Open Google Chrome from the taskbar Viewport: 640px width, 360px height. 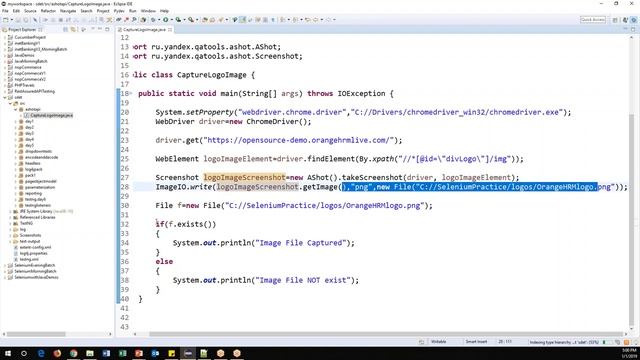coord(73,353)
